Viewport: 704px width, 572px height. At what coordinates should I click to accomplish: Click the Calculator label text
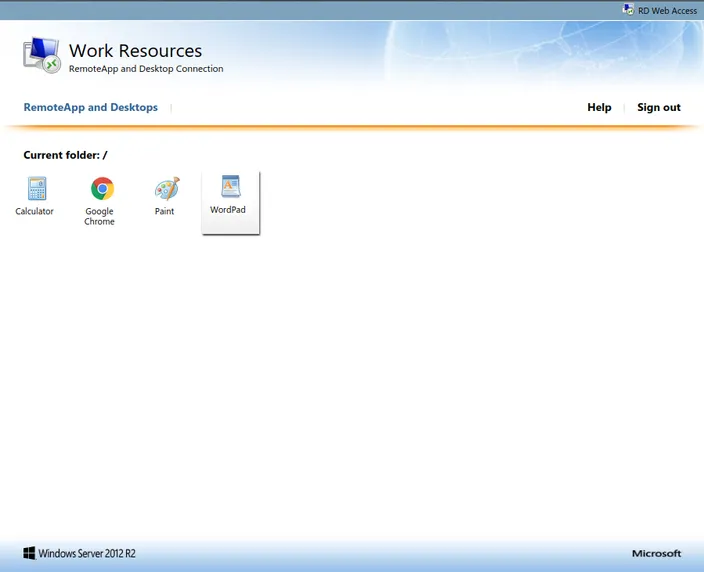[34, 211]
